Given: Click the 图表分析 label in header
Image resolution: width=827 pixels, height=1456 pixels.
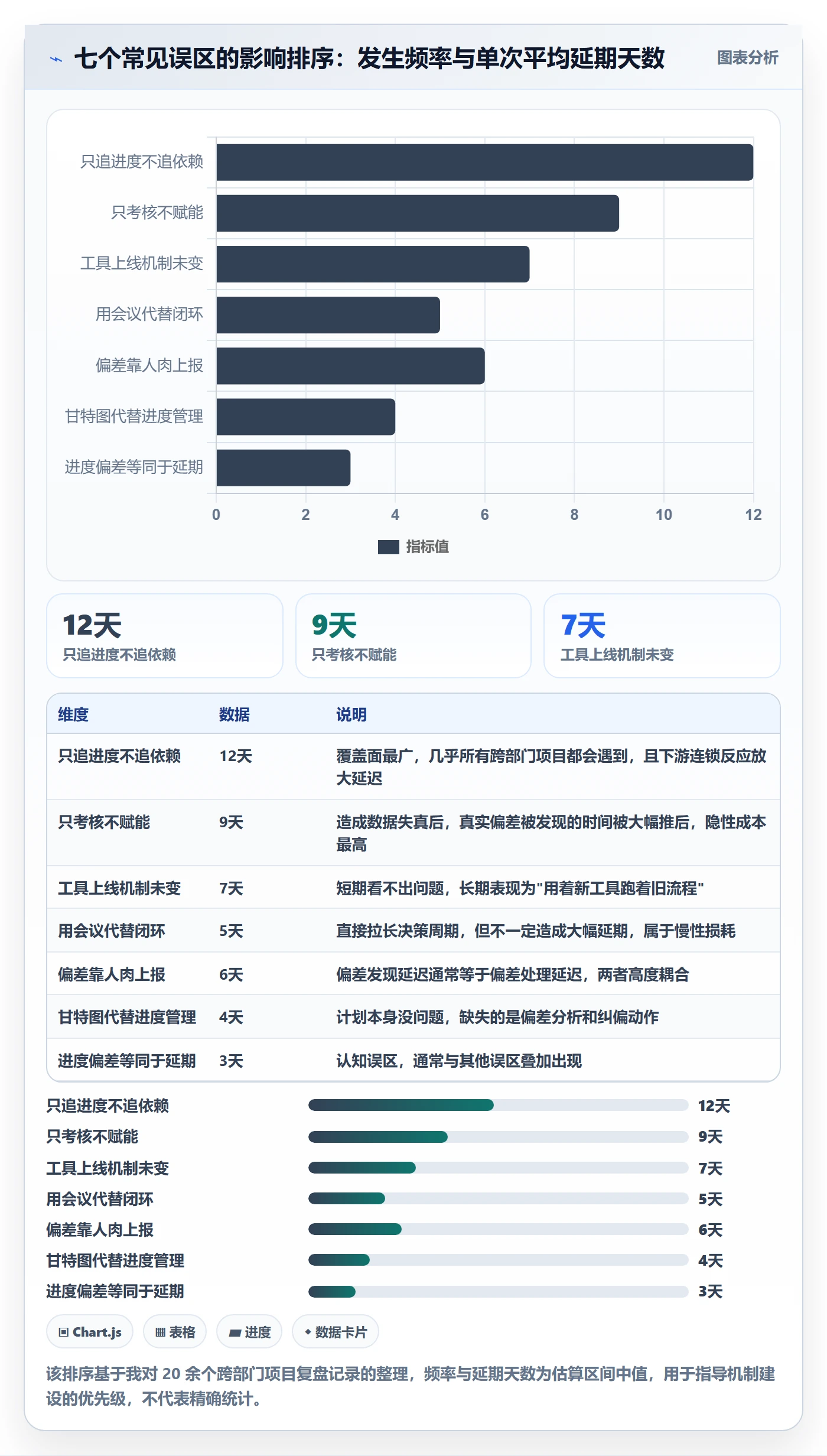Looking at the screenshot, I should [x=747, y=58].
